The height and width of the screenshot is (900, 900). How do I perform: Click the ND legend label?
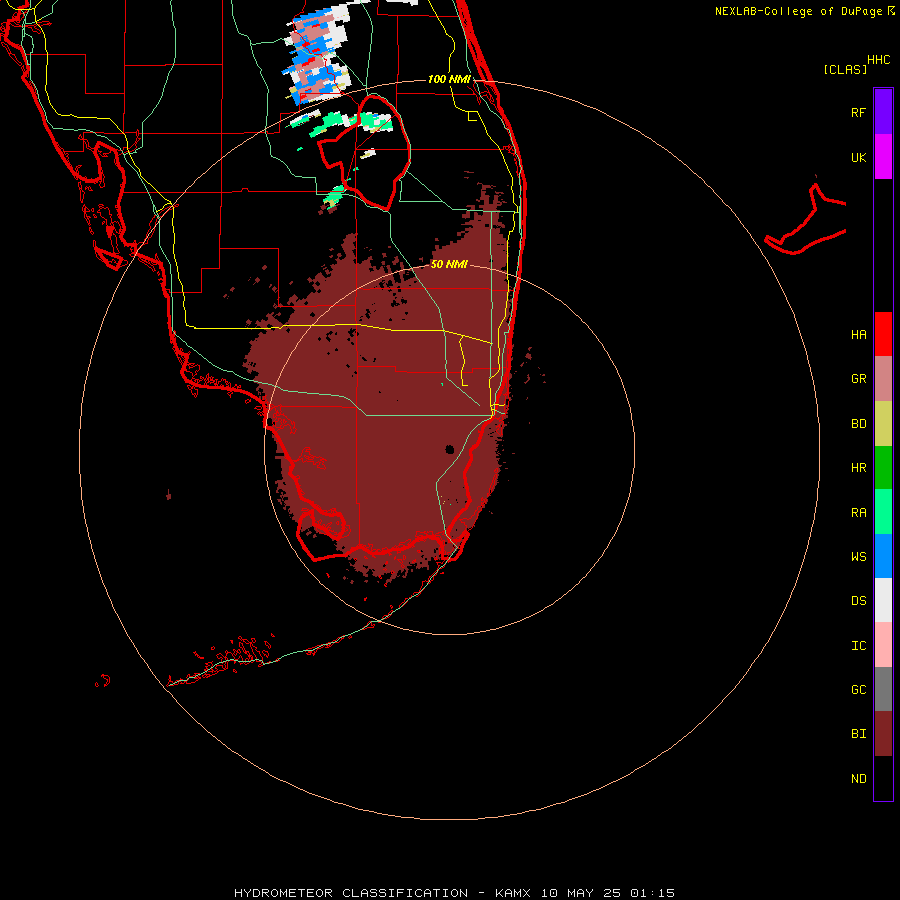(x=858, y=778)
